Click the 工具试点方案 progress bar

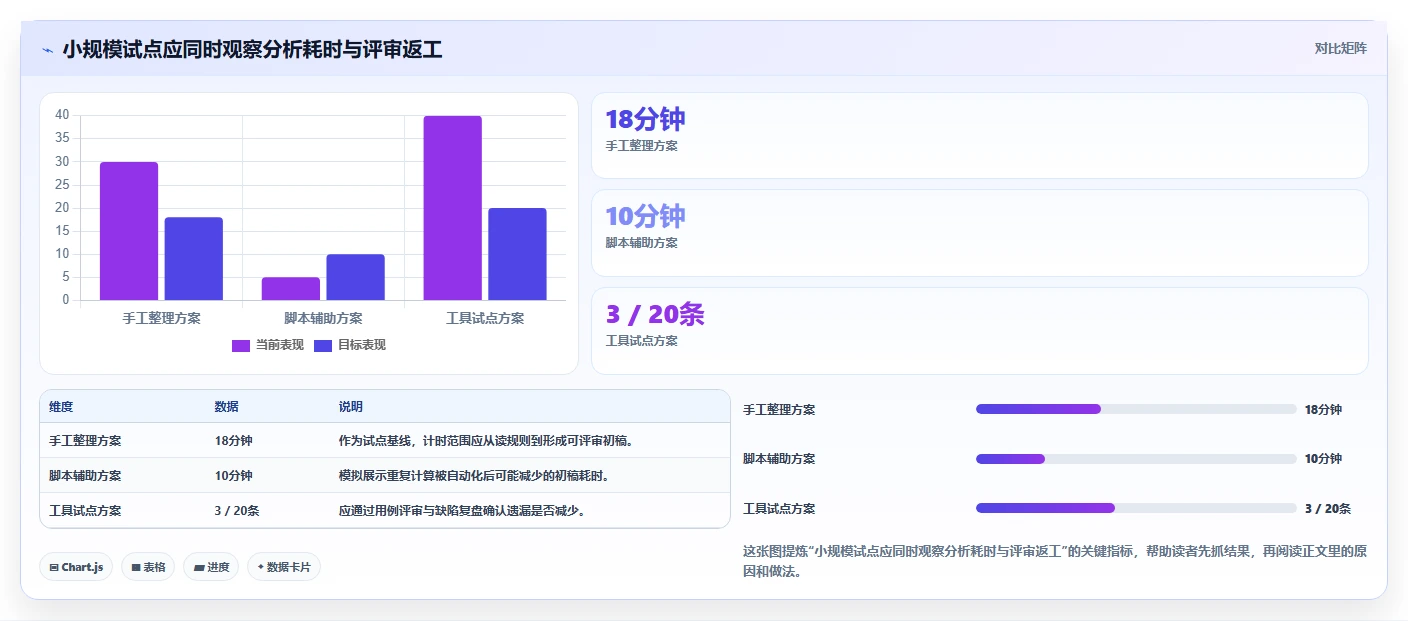1136,508
